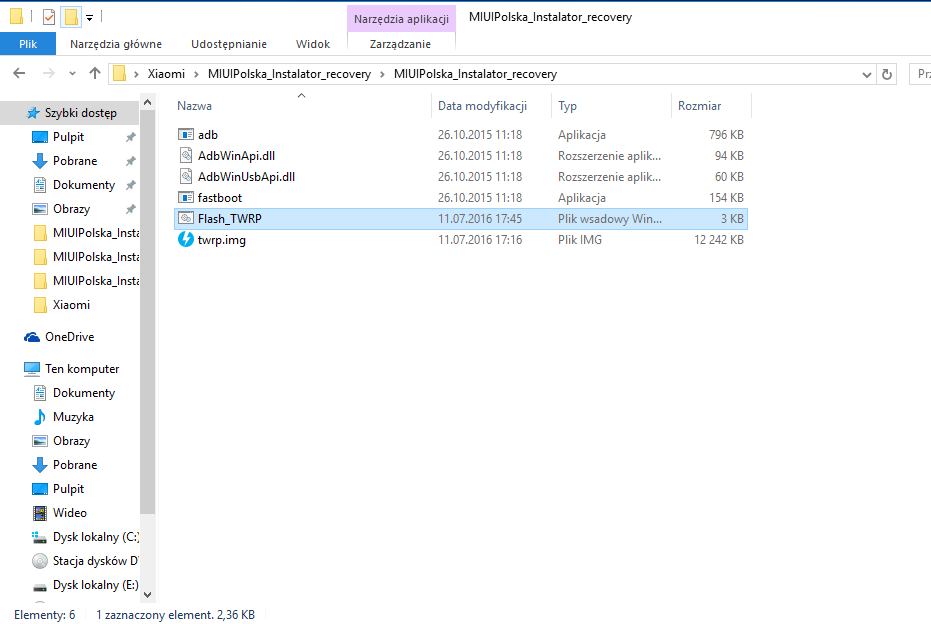Click the adb application icon
931x624 pixels.
click(x=185, y=135)
